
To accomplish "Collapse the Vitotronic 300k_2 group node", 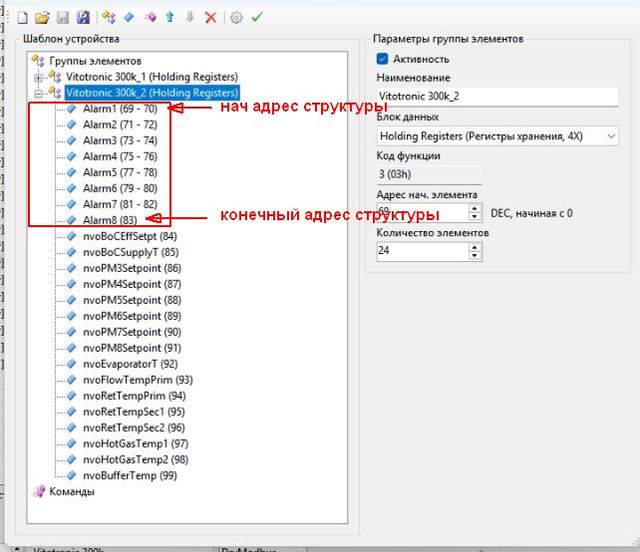I will pos(38,93).
